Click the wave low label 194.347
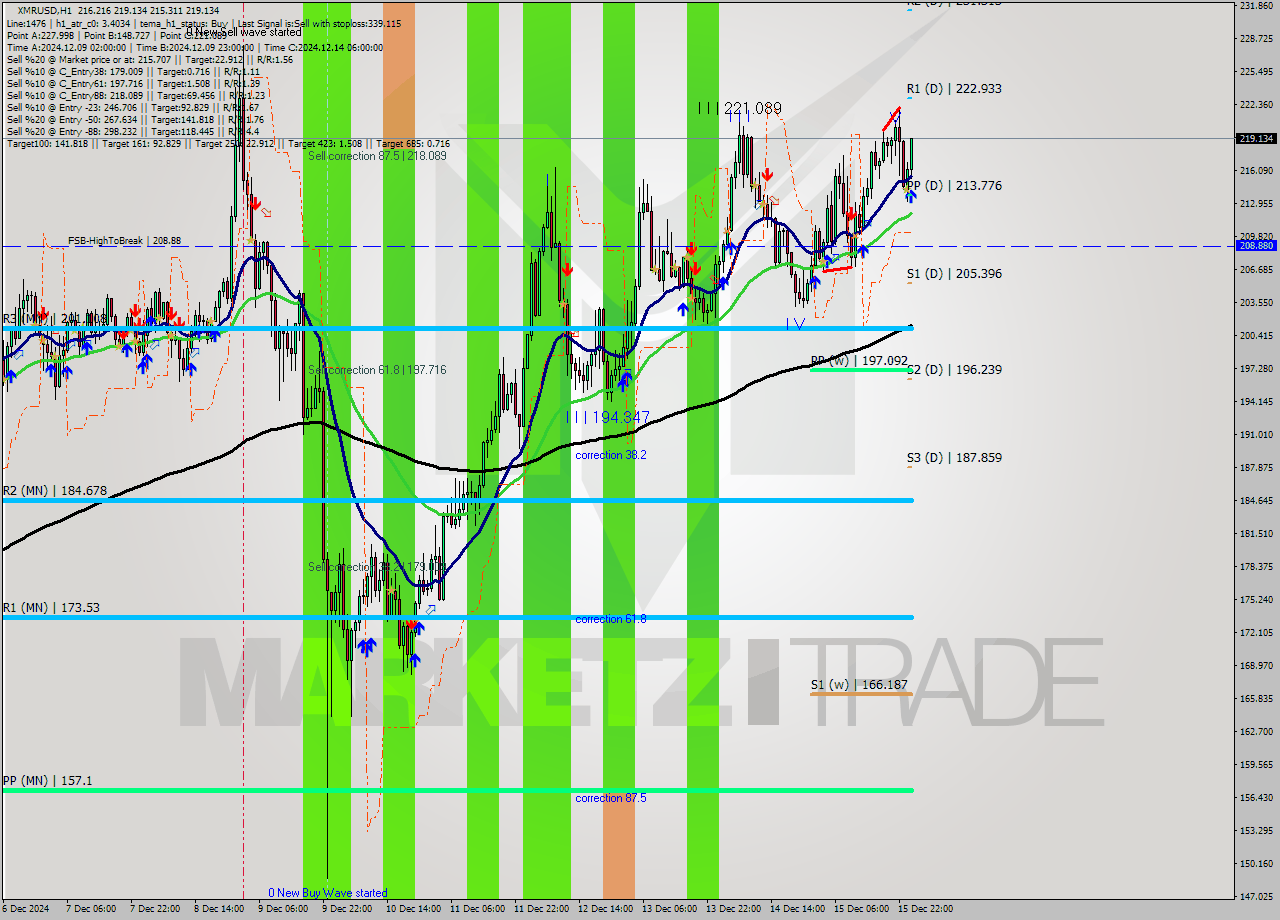This screenshot has height=920, width=1280. (x=608, y=417)
